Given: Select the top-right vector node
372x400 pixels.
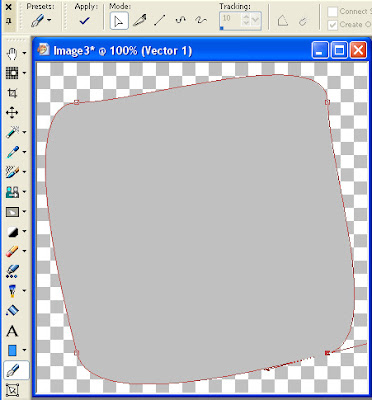Looking at the screenshot, I should pyautogui.click(x=327, y=102).
